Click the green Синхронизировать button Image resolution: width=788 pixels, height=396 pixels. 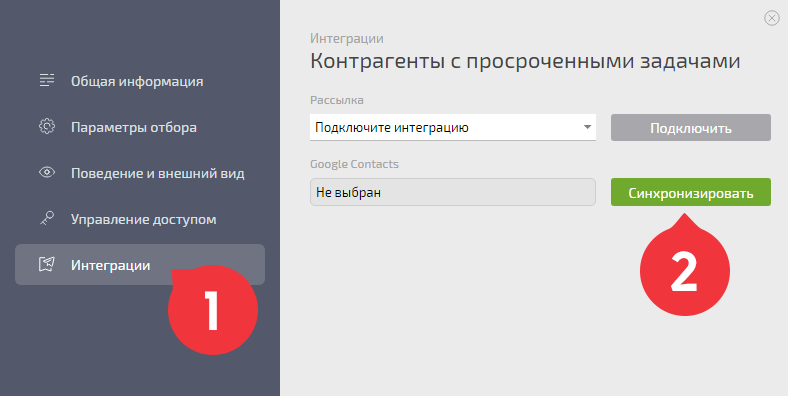(x=691, y=192)
